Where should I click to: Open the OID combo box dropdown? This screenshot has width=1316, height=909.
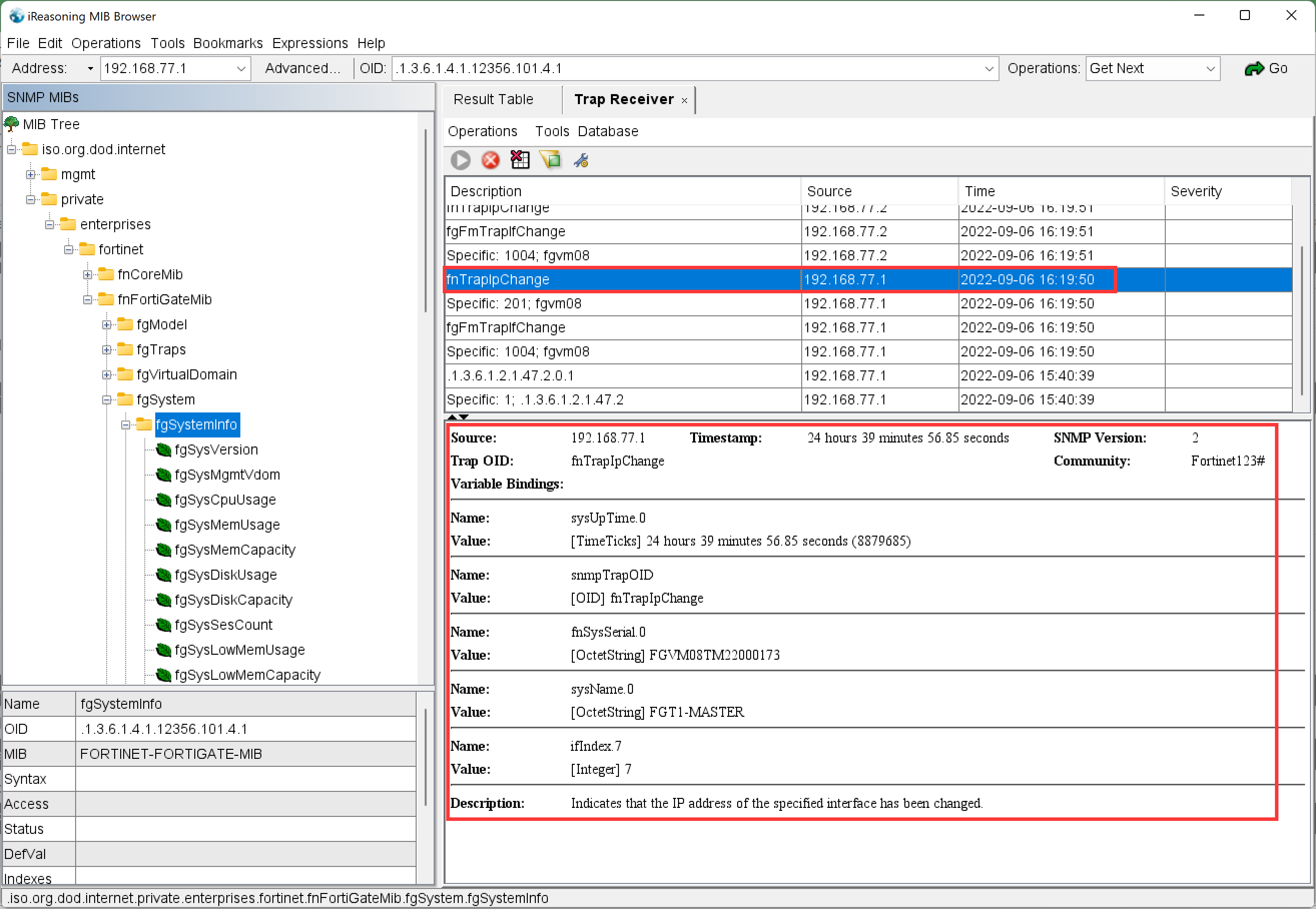[989, 69]
